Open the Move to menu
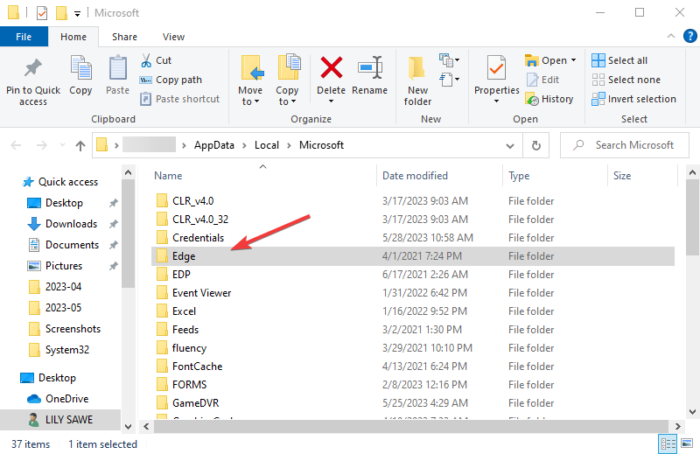The width and height of the screenshot is (700, 454). tap(250, 80)
